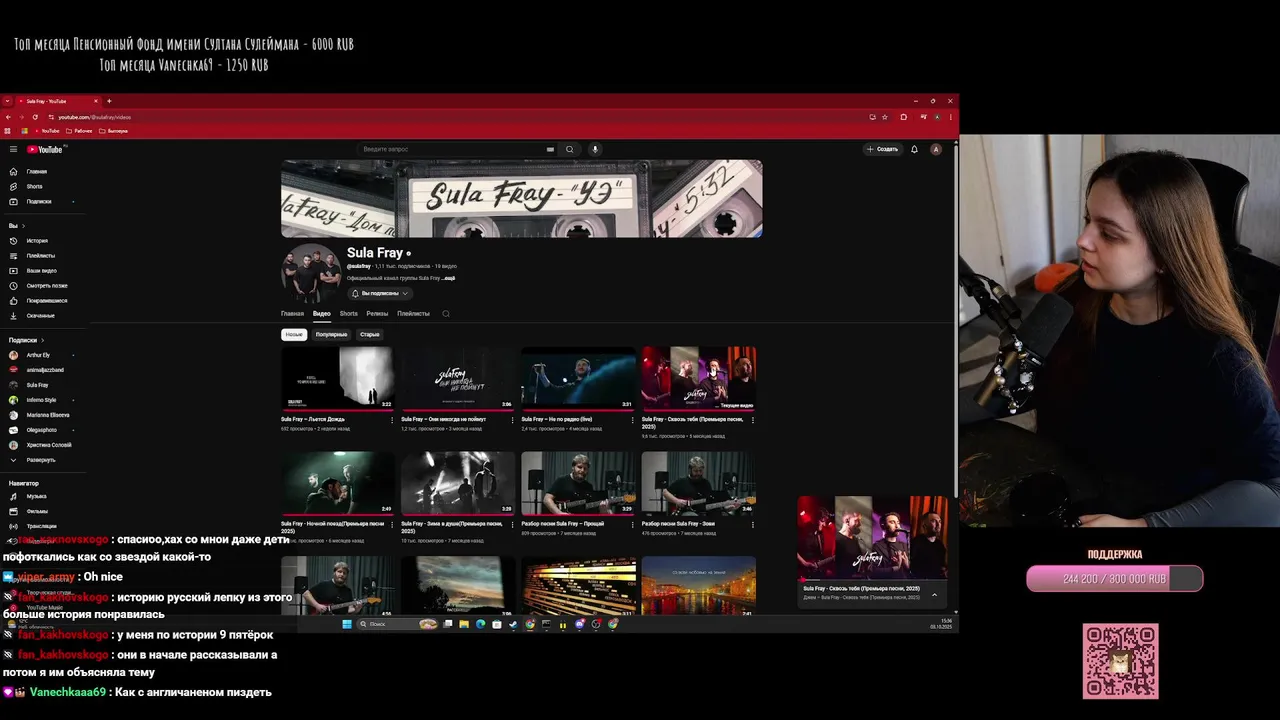The height and width of the screenshot is (720, 1280).
Task: Select the Sula Fray - YouTube browser tab
Action: coord(59,101)
